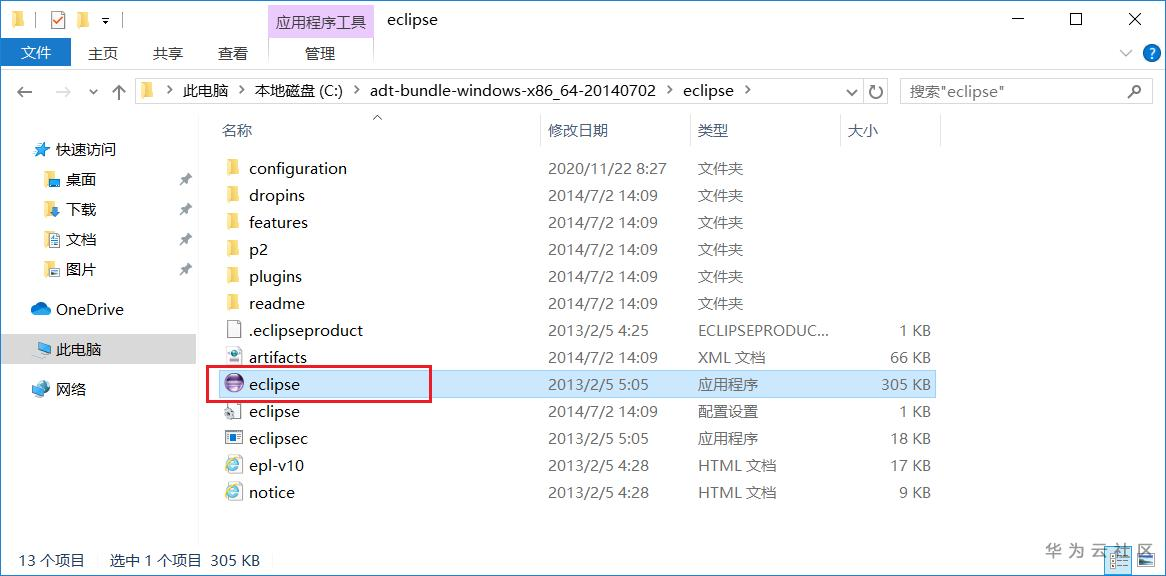Select the eclipsec file name
Image resolution: width=1166 pixels, height=576 pixels.
(x=278, y=439)
